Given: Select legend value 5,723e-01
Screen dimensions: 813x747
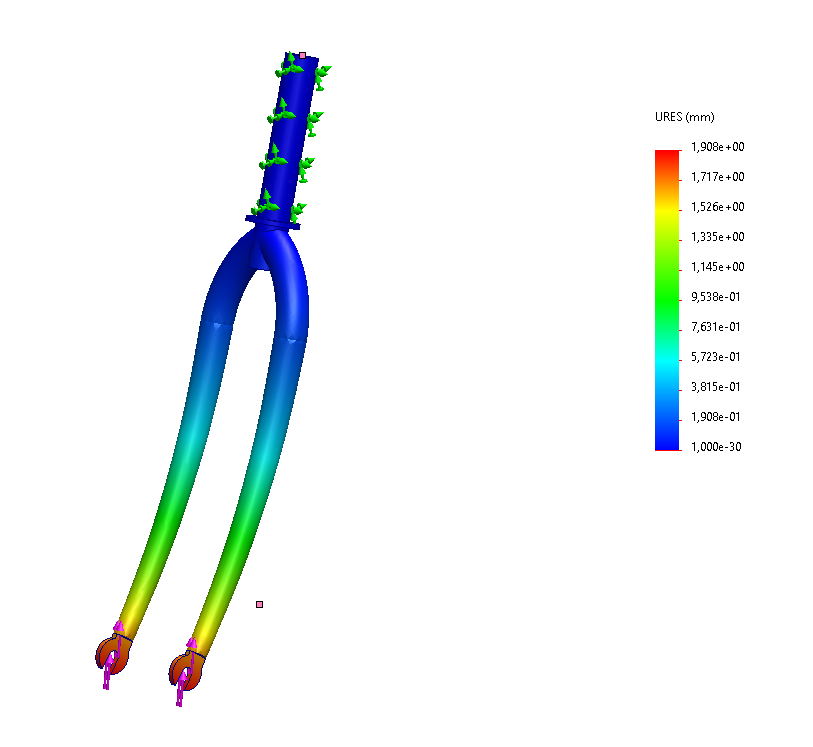Looking at the screenshot, I should [716, 357].
